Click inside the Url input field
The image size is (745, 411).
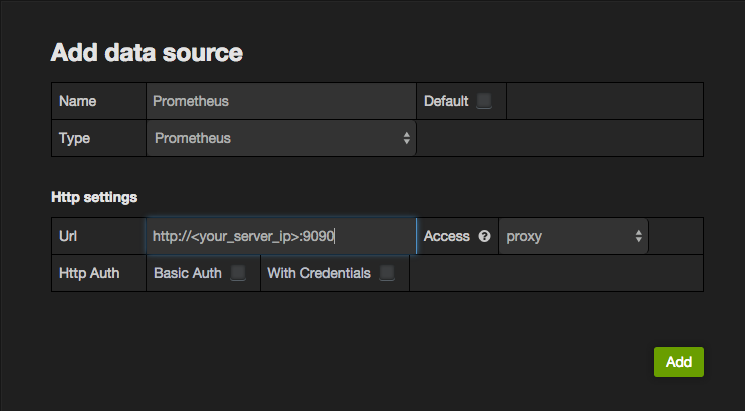point(281,236)
